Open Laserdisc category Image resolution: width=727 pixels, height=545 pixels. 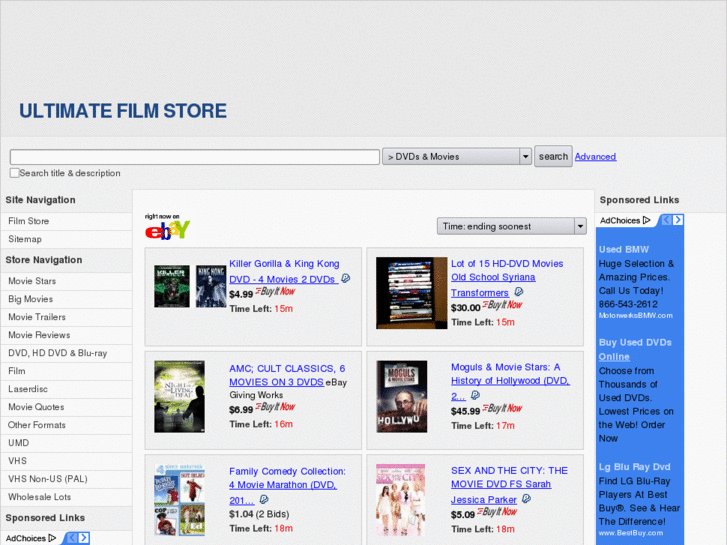(x=28, y=389)
